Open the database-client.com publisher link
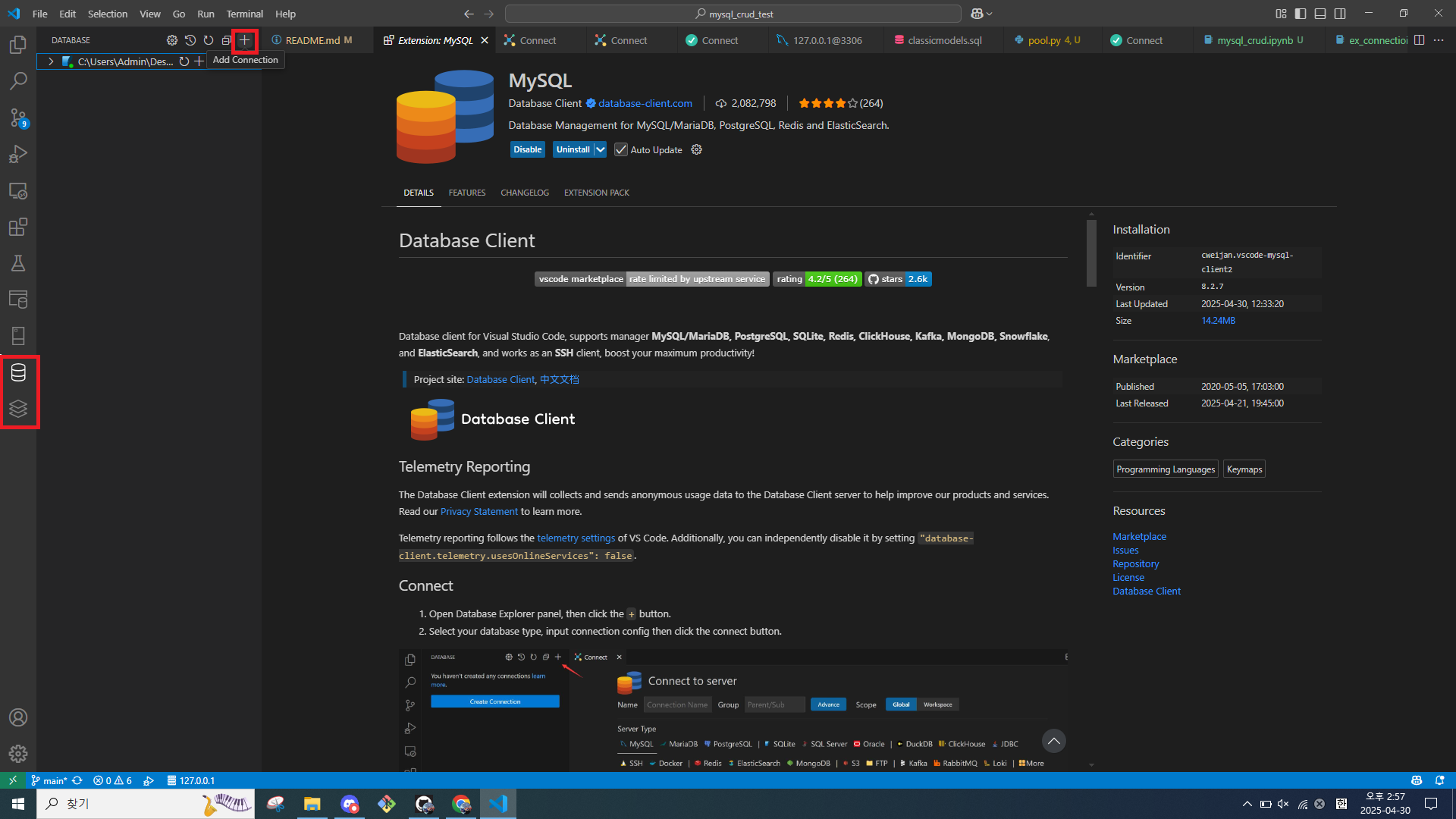Viewport: 1456px width, 819px height. pyautogui.click(x=645, y=103)
